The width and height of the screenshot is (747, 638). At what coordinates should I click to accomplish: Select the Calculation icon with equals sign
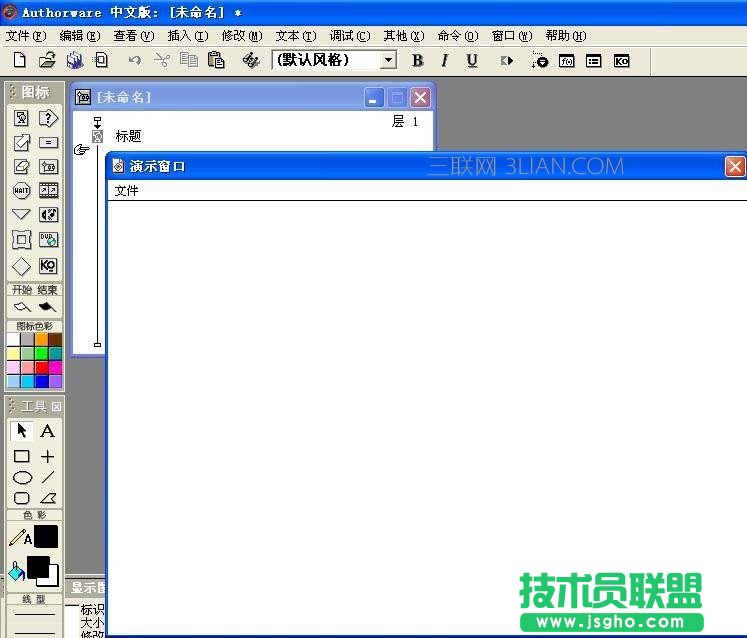click(x=48, y=142)
